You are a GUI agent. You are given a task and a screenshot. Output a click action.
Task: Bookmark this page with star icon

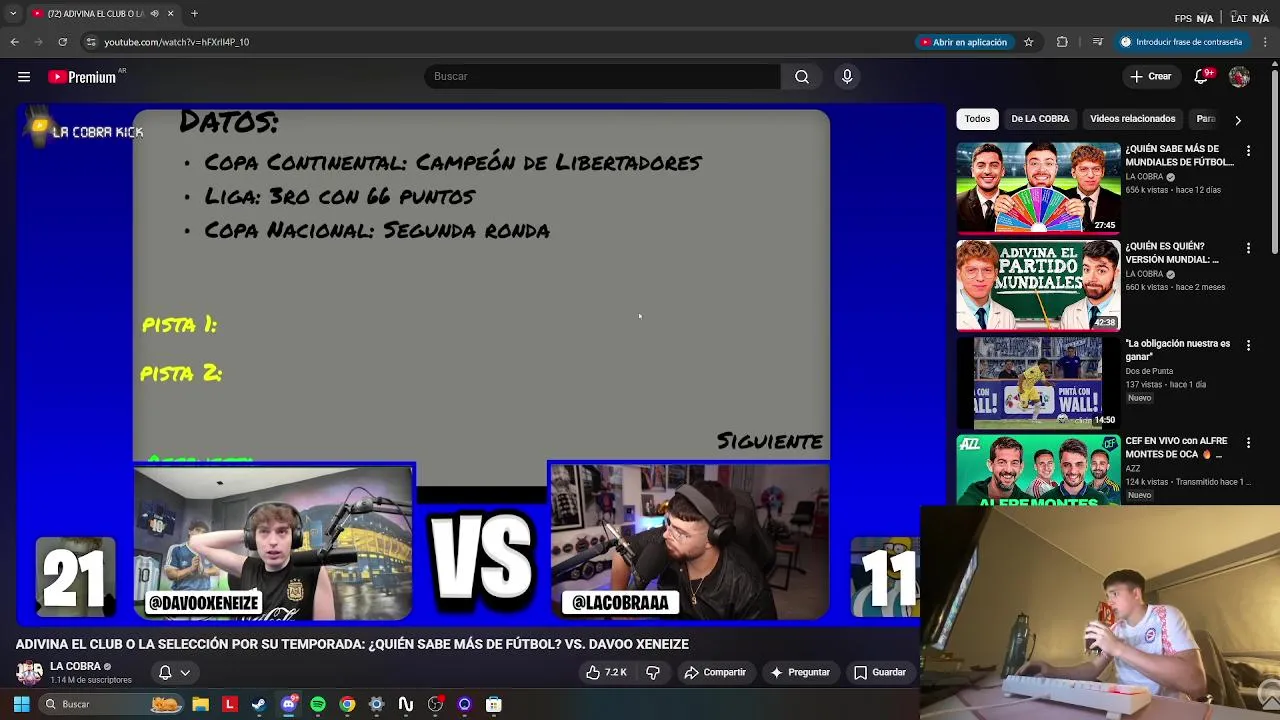pyautogui.click(x=1028, y=42)
